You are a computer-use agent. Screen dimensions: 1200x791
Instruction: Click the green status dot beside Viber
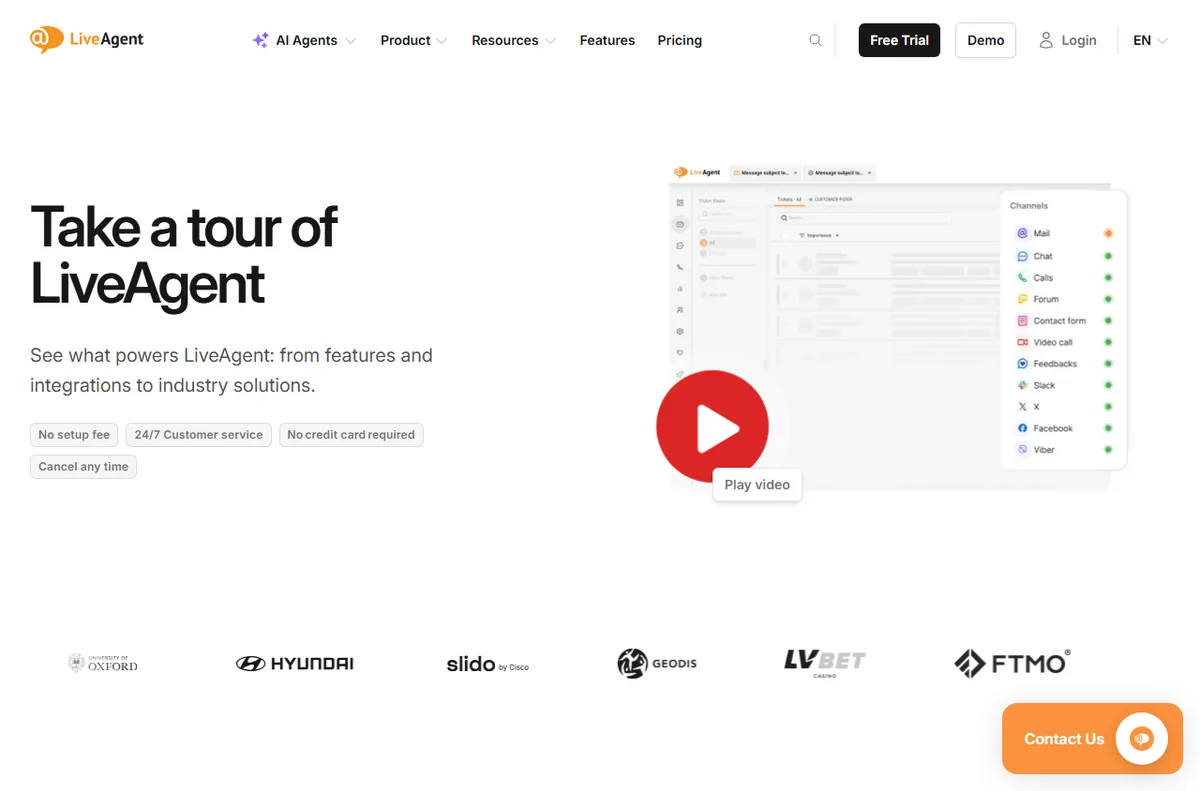(1108, 450)
